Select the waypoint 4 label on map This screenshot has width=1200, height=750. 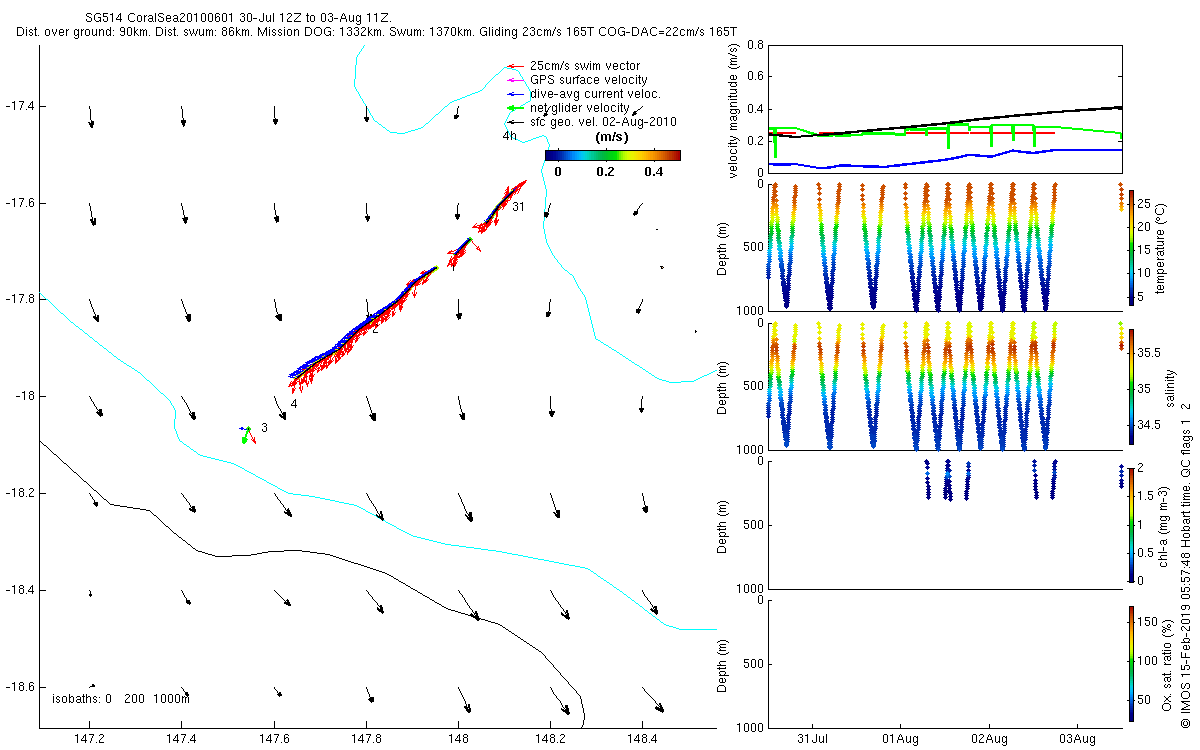click(294, 404)
